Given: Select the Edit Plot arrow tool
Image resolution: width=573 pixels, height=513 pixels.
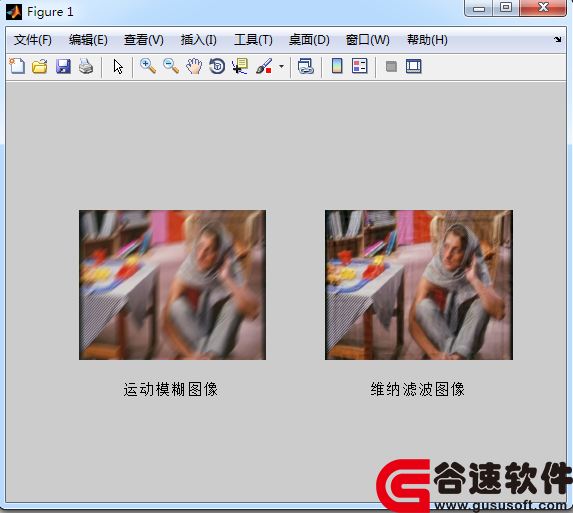Looking at the screenshot, I should [118, 67].
